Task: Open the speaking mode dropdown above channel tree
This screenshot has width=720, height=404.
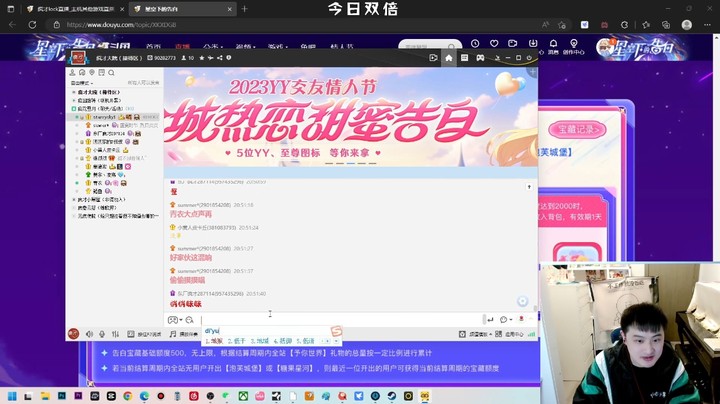Action: coord(82,83)
